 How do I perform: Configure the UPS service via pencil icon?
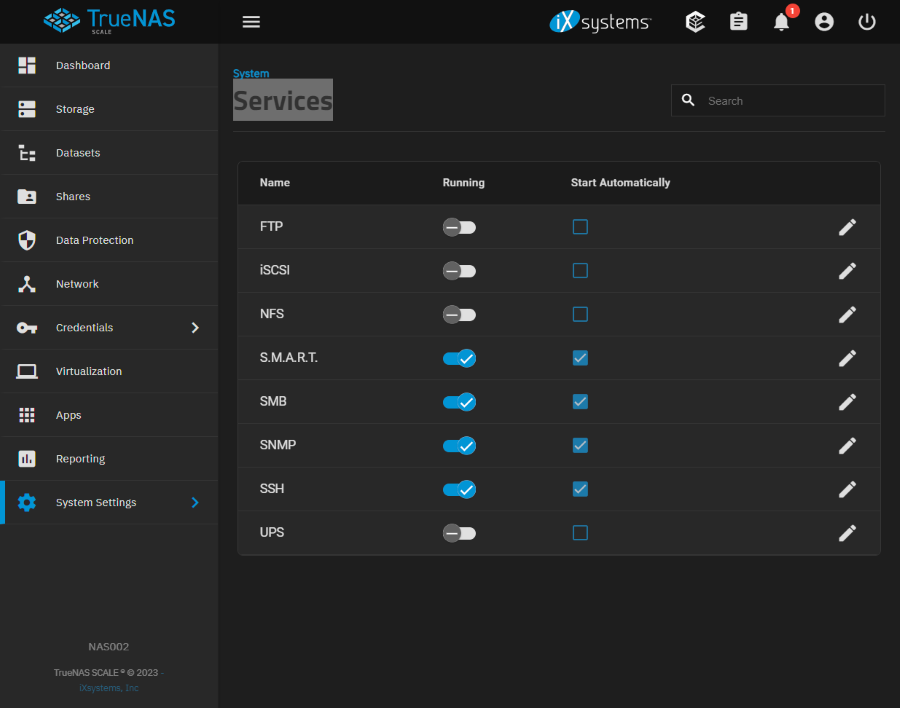847,533
